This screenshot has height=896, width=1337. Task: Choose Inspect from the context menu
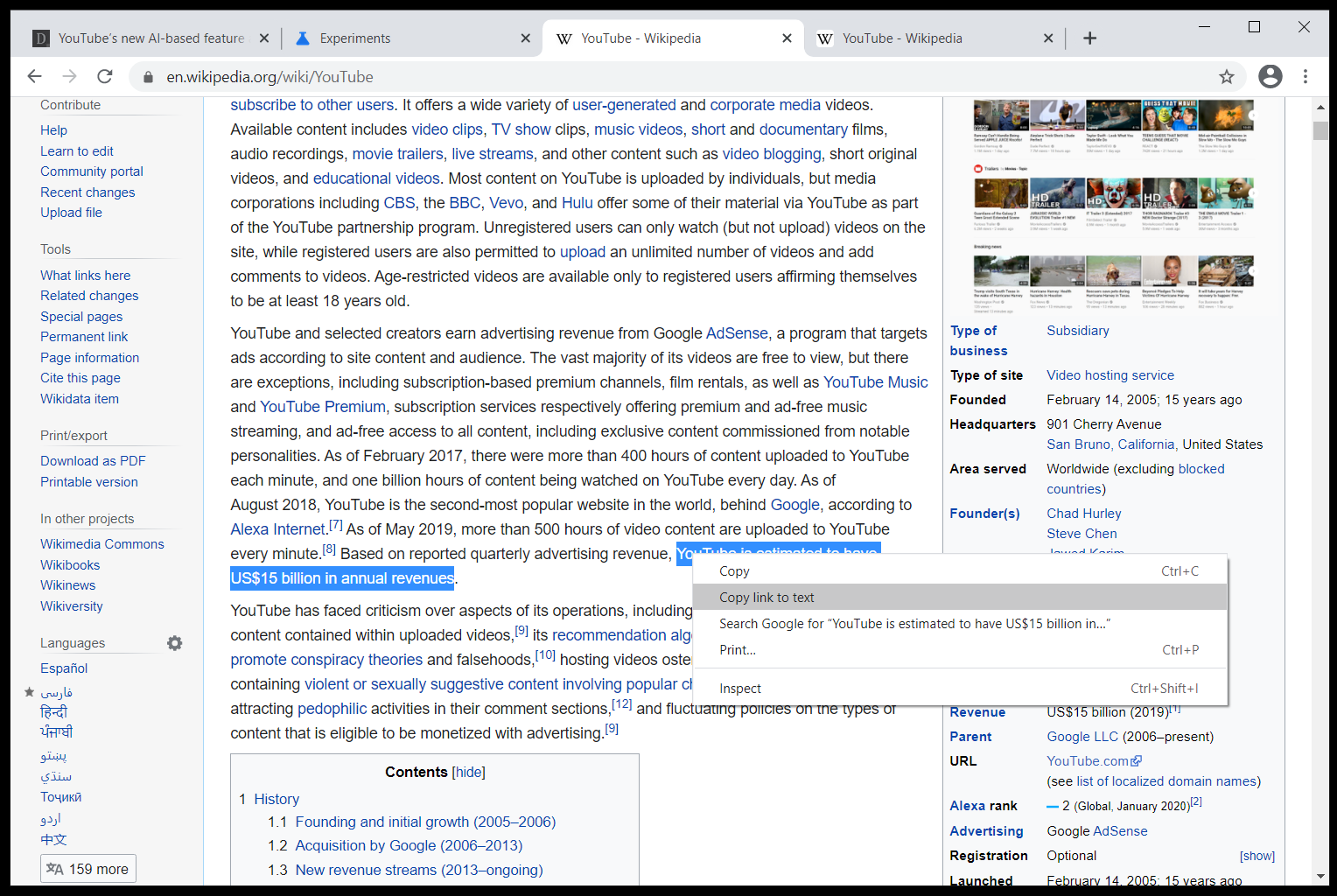tap(960, 689)
